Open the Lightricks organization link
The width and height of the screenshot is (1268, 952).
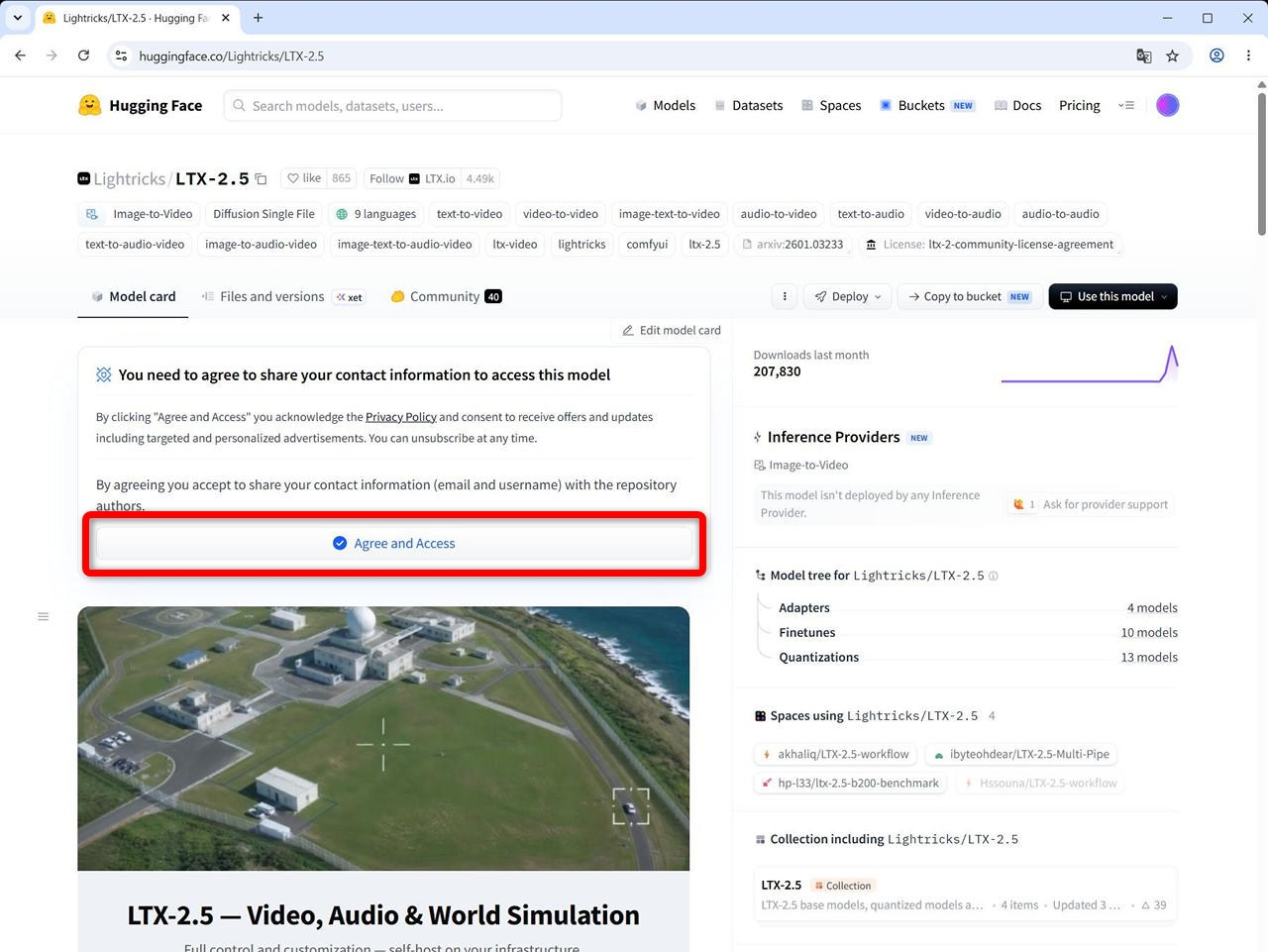tap(130, 179)
